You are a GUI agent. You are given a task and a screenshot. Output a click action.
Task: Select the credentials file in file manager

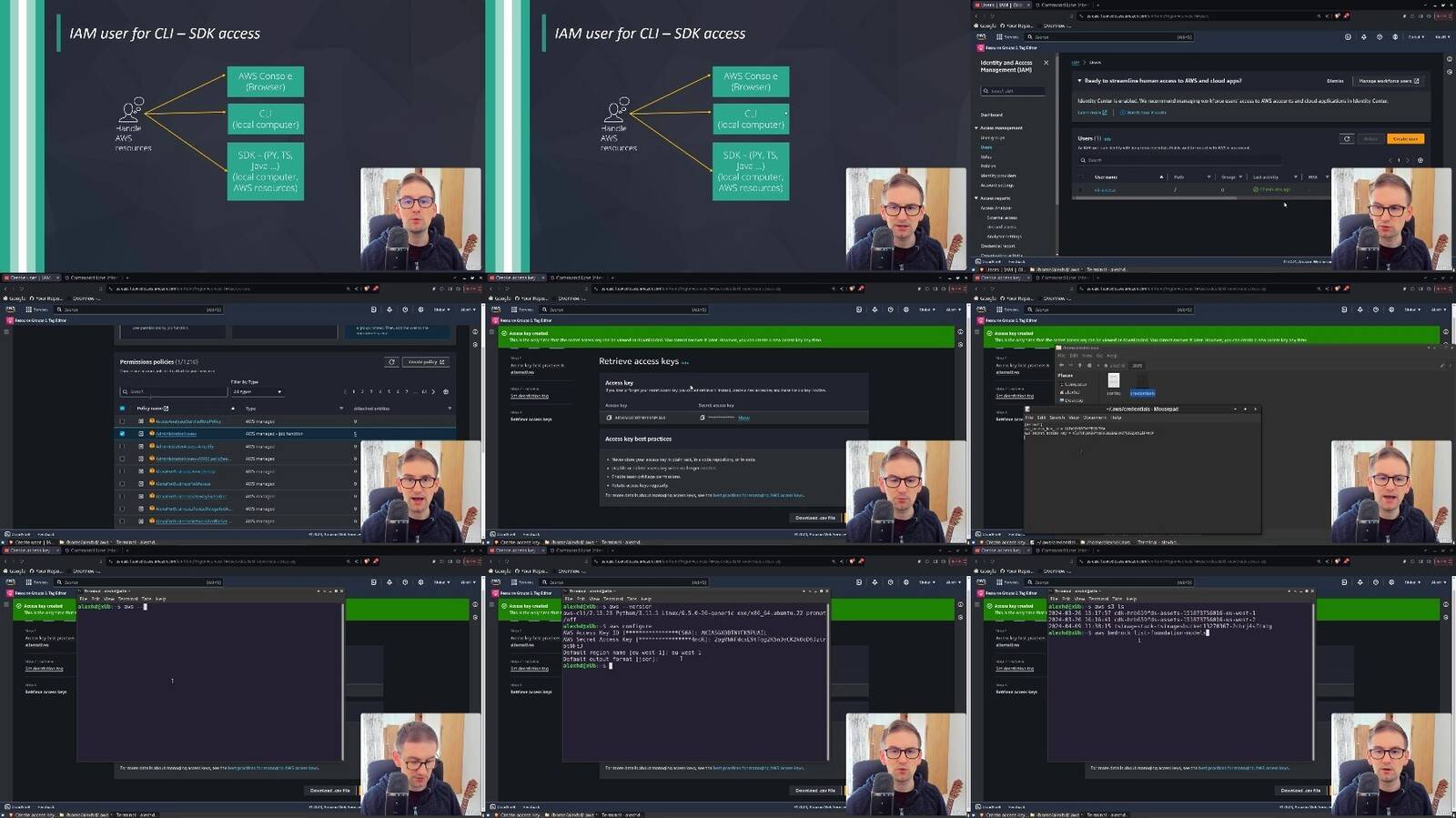tap(1142, 384)
